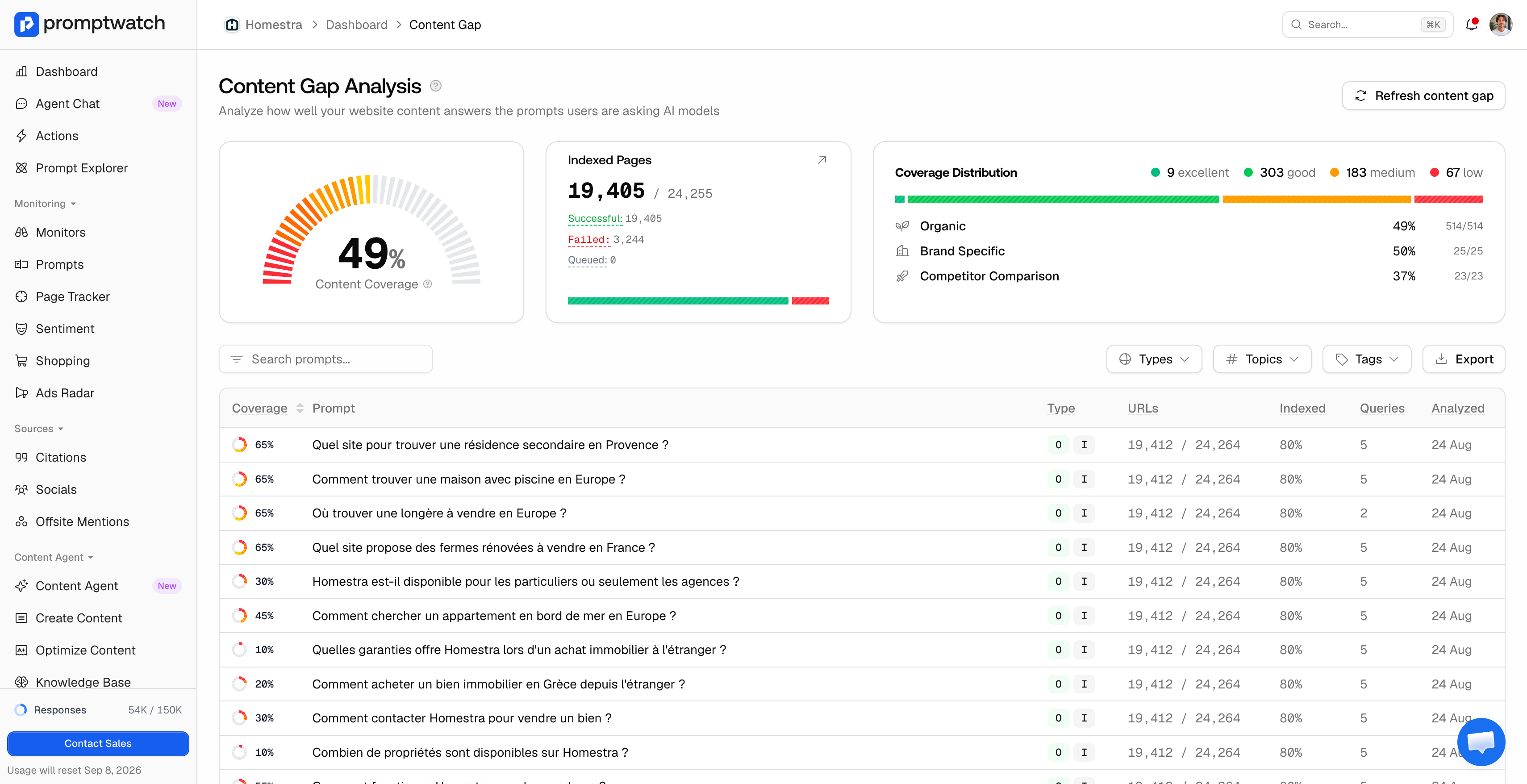Screen dimensions: 1527x784
Task: Click the refresh icon in Refresh content gap
Action: coord(1361,96)
